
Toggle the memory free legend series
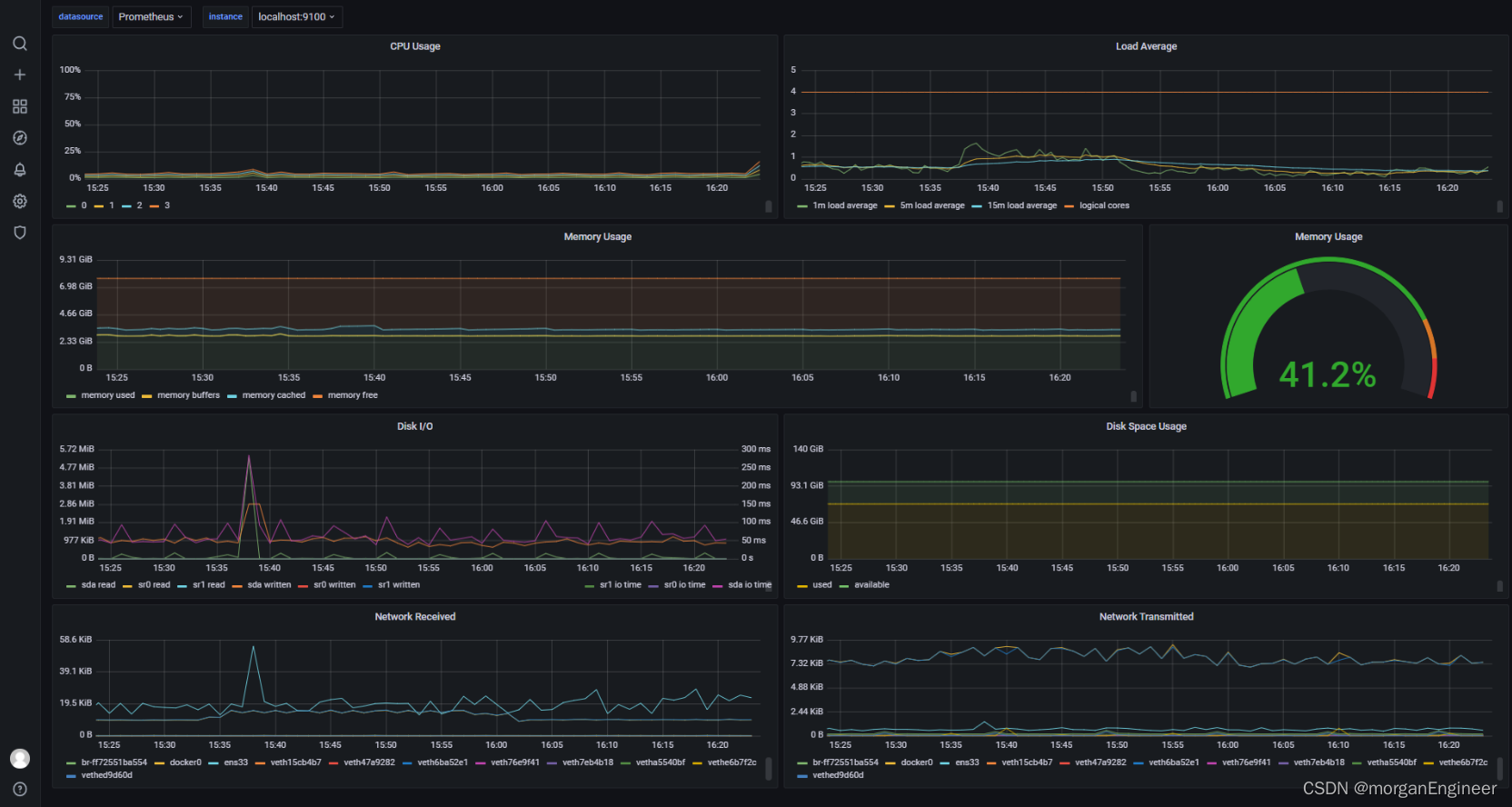[x=353, y=395]
